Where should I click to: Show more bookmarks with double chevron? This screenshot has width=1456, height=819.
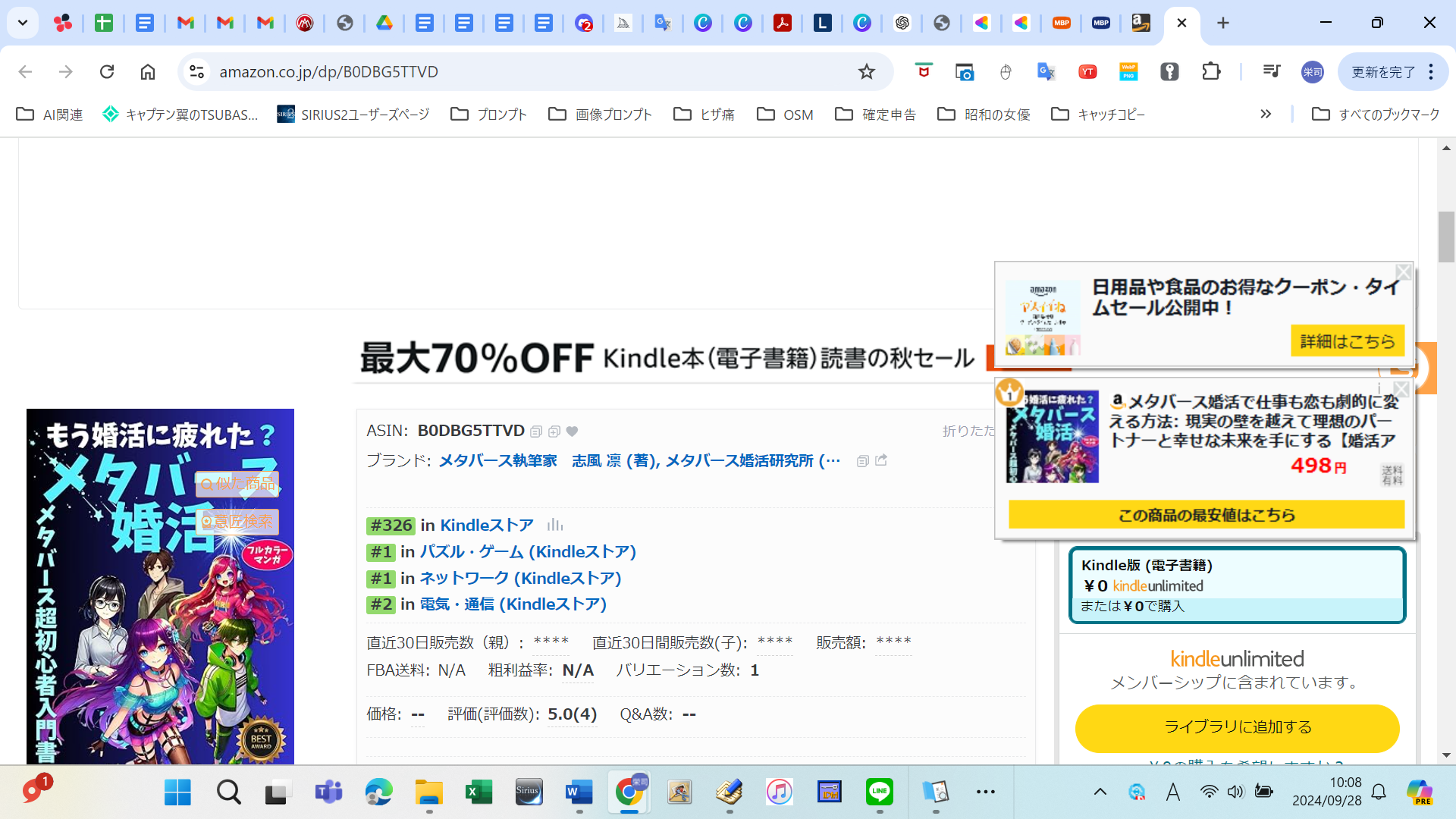point(1266,114)
